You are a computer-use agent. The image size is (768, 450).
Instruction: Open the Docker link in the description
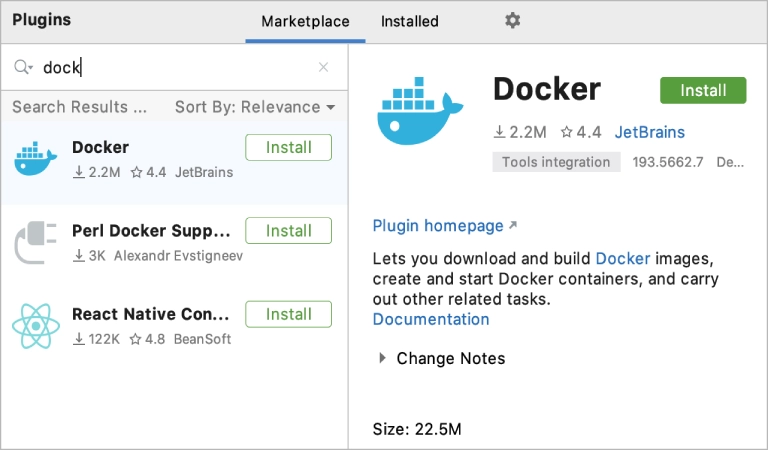click(623, 259)
